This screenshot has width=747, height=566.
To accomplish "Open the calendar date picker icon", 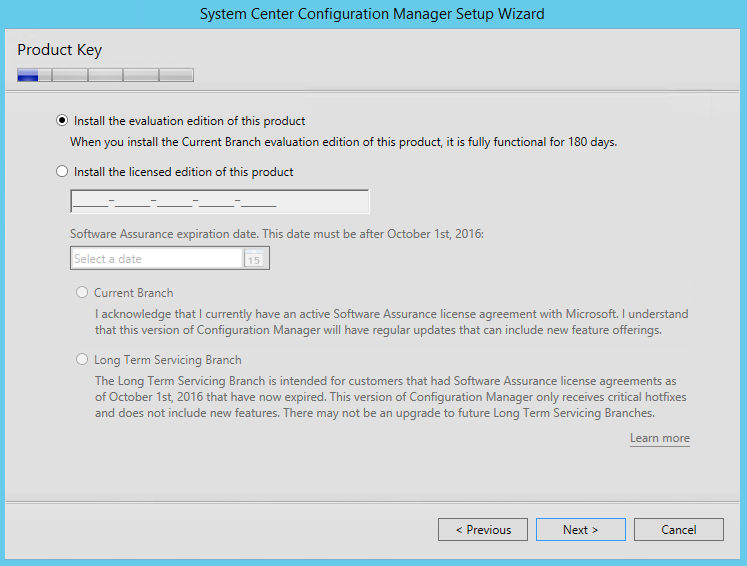I will pos(254,259).
